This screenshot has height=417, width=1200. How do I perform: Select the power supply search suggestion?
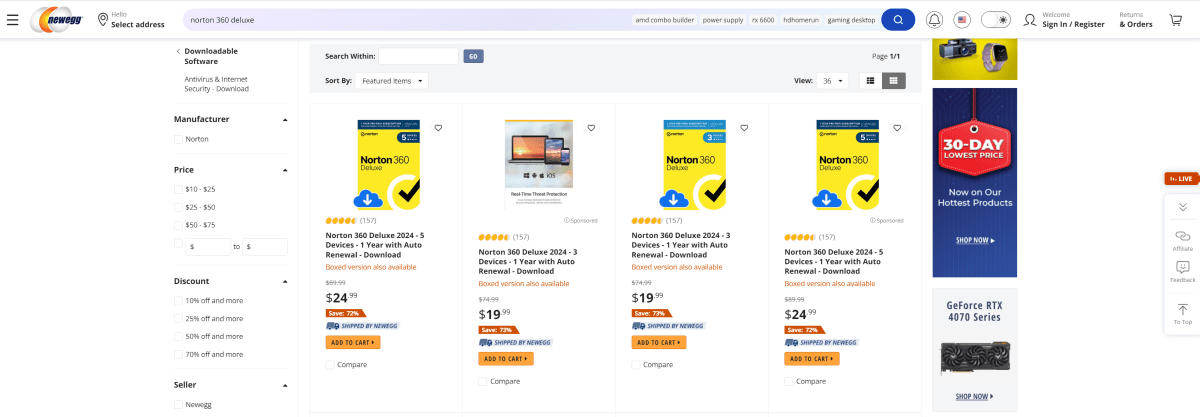click(x=723, y=20)
